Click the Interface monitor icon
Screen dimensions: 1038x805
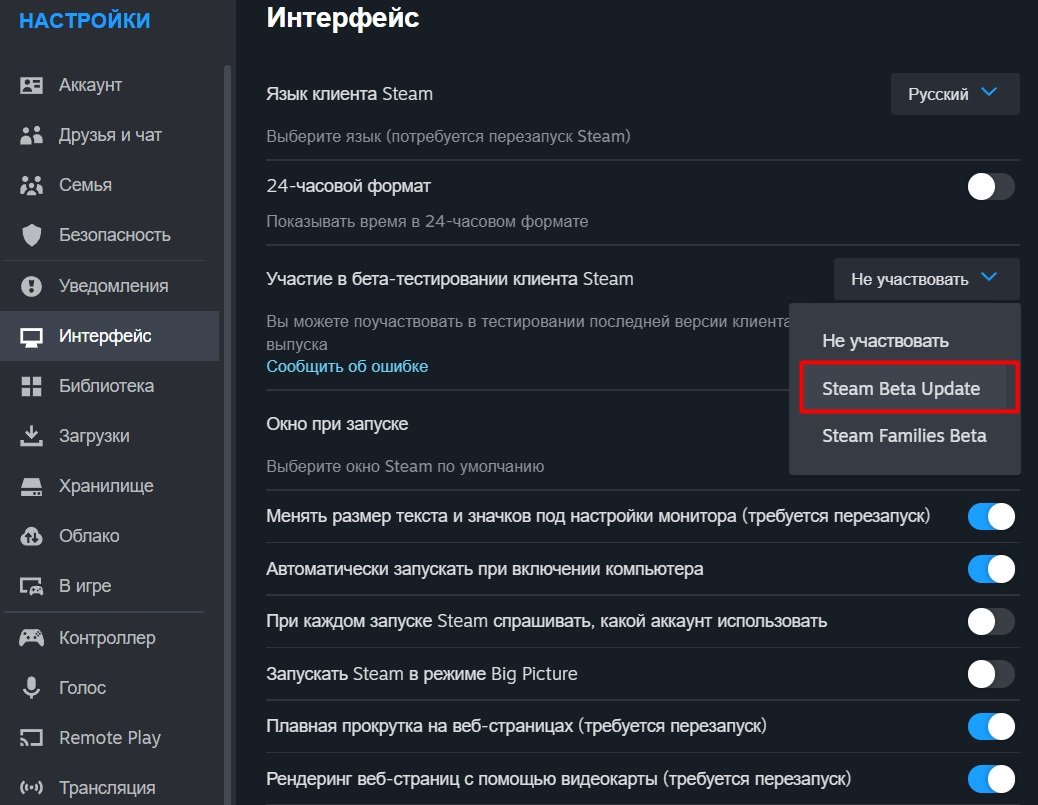(x=31, y=337)
